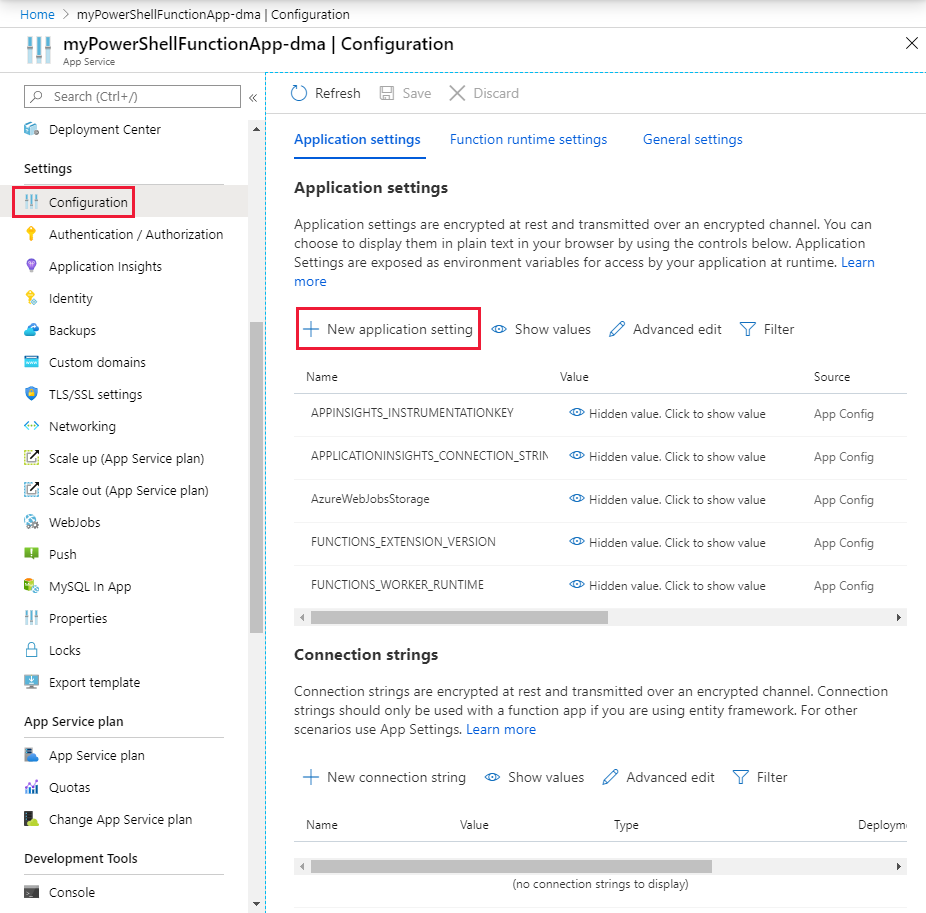Click New application setting button
Image resolution: width=926 pixels, height=913 pixels.
click(388, 329)
